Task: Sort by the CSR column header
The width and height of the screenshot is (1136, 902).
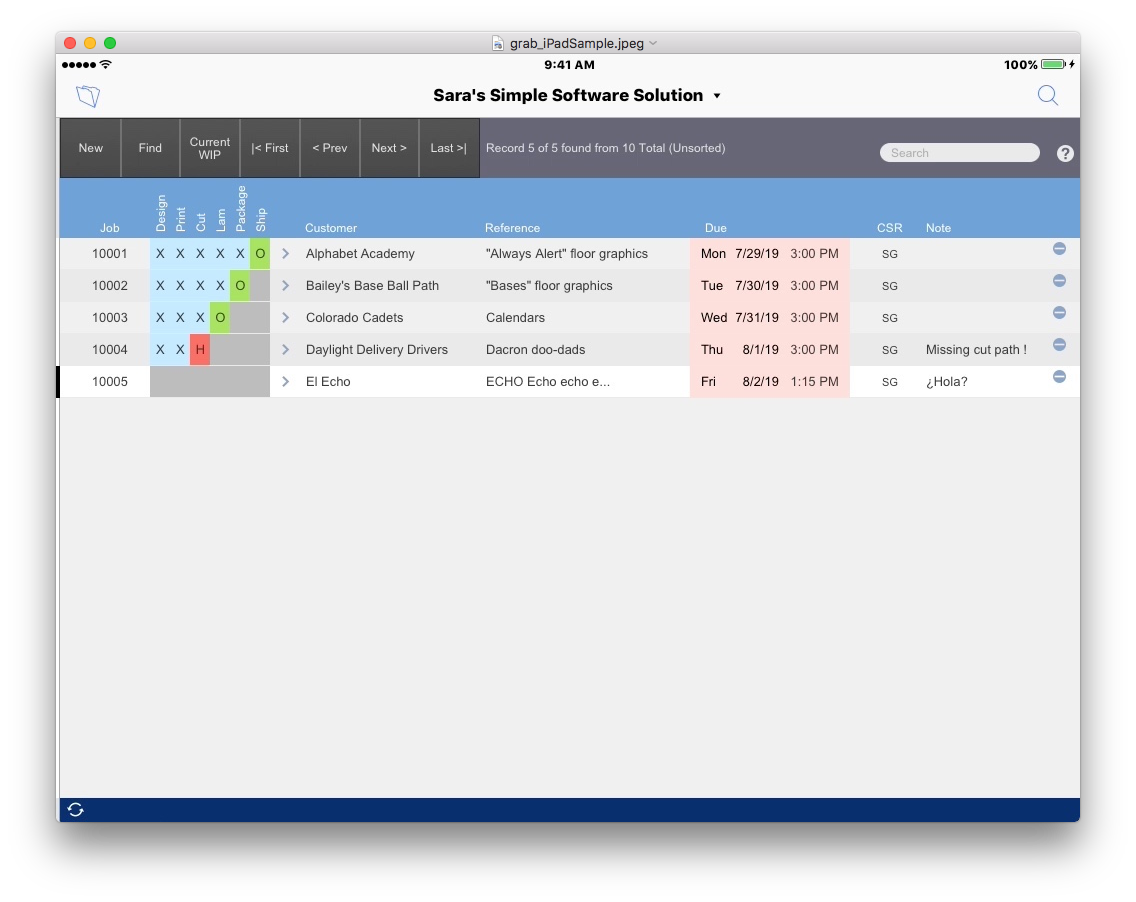Action: pyautogui.click(x=890, y=227)
